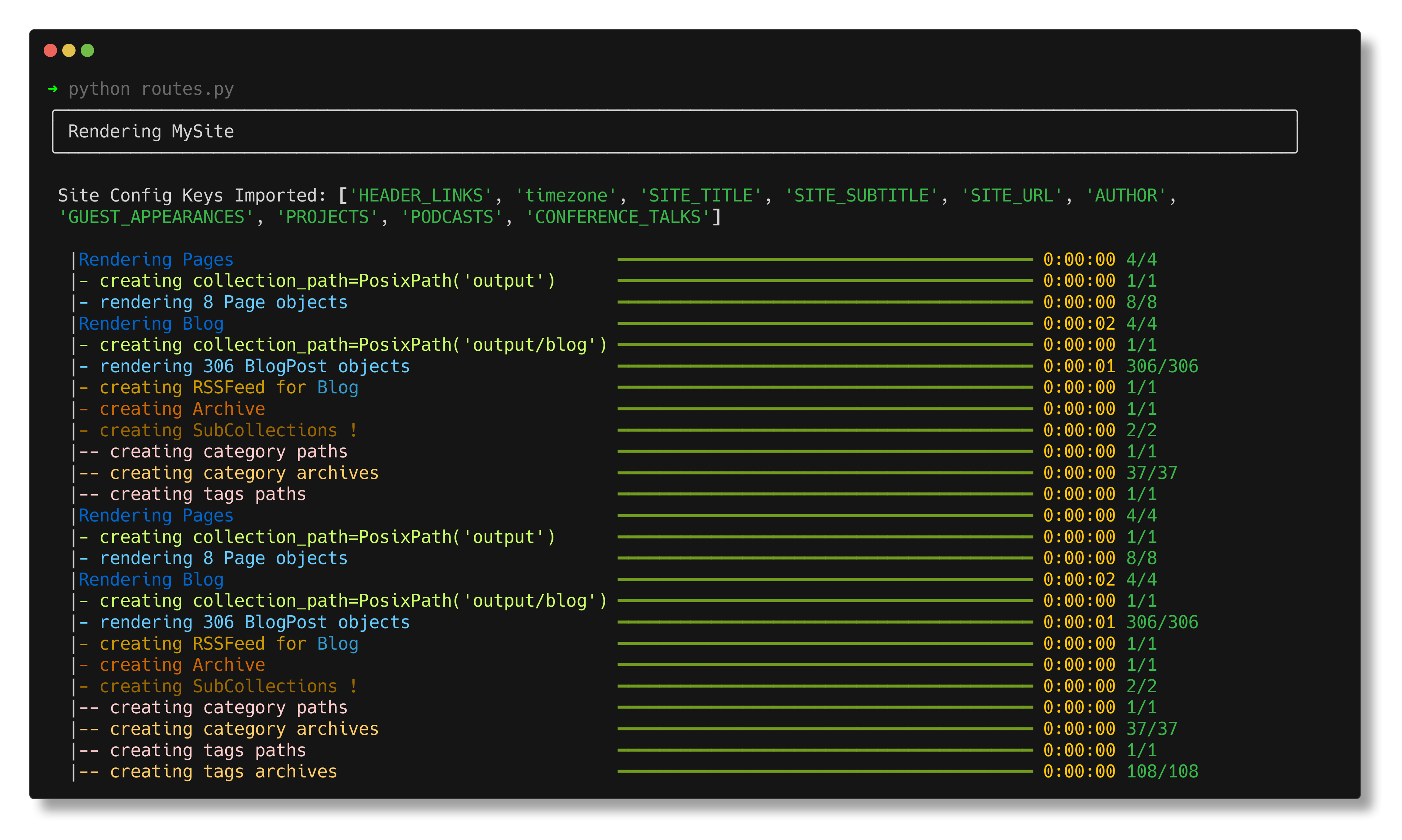Select the '108/108' completion count

click(x=1162, y=771)
